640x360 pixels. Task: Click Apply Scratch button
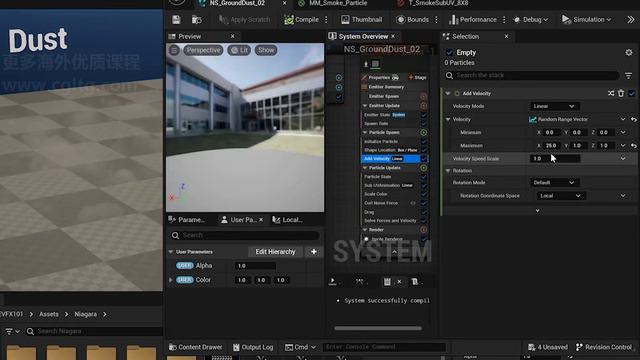[x=244, y=19]
